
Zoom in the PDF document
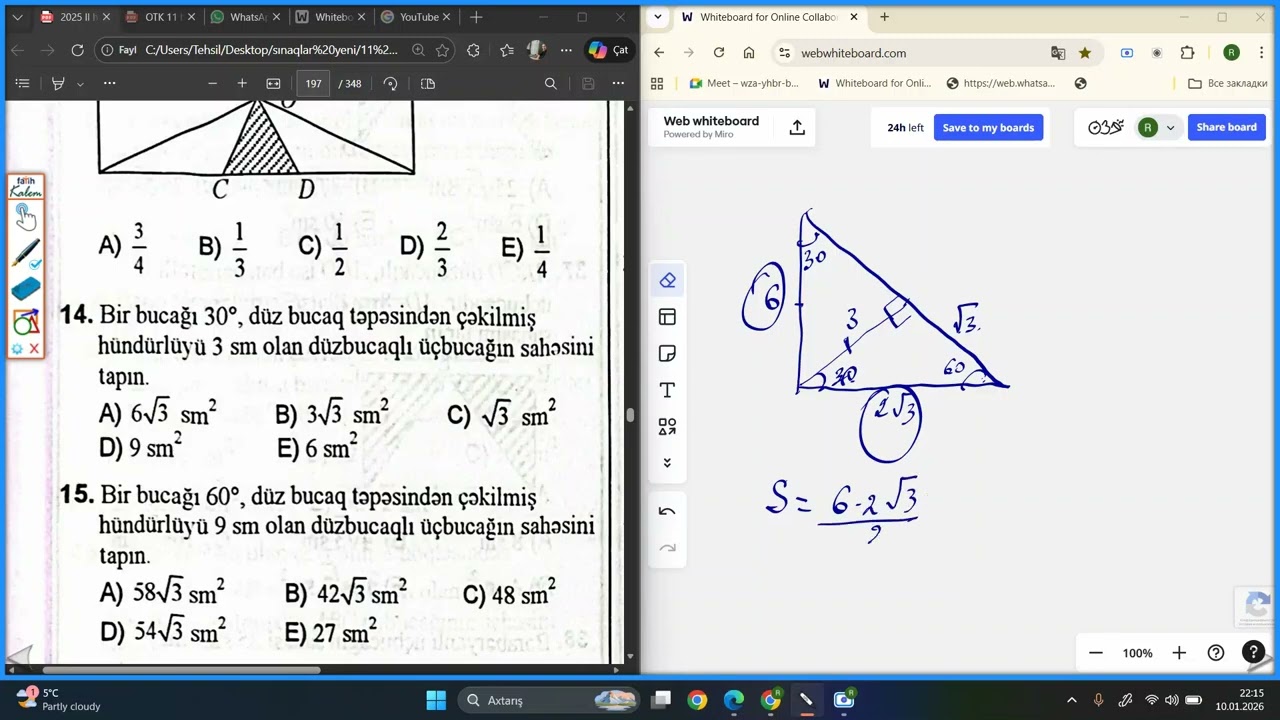coord(242,84)
